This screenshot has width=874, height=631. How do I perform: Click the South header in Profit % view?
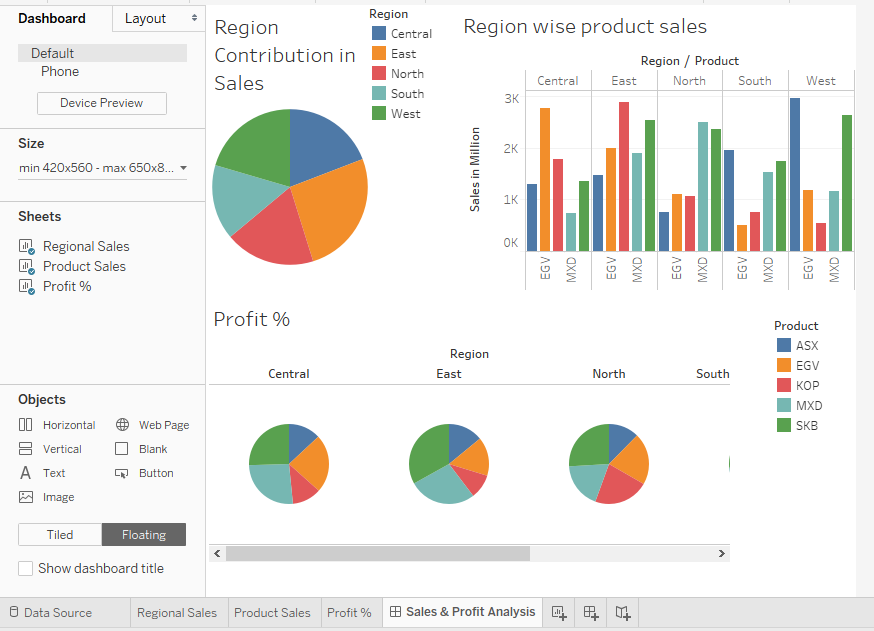[712, 373]
